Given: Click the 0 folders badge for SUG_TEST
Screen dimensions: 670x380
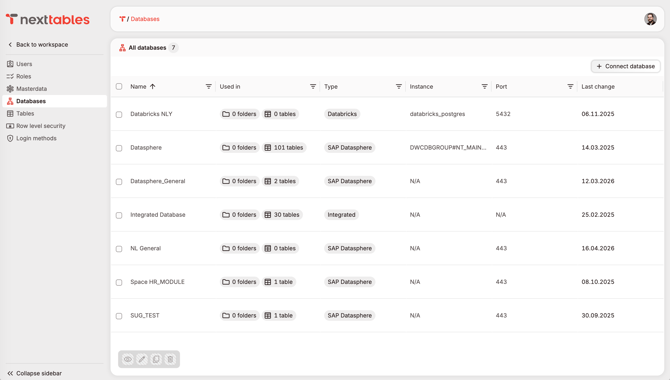Looking at the screenshot, I should [x=239, y=315].
